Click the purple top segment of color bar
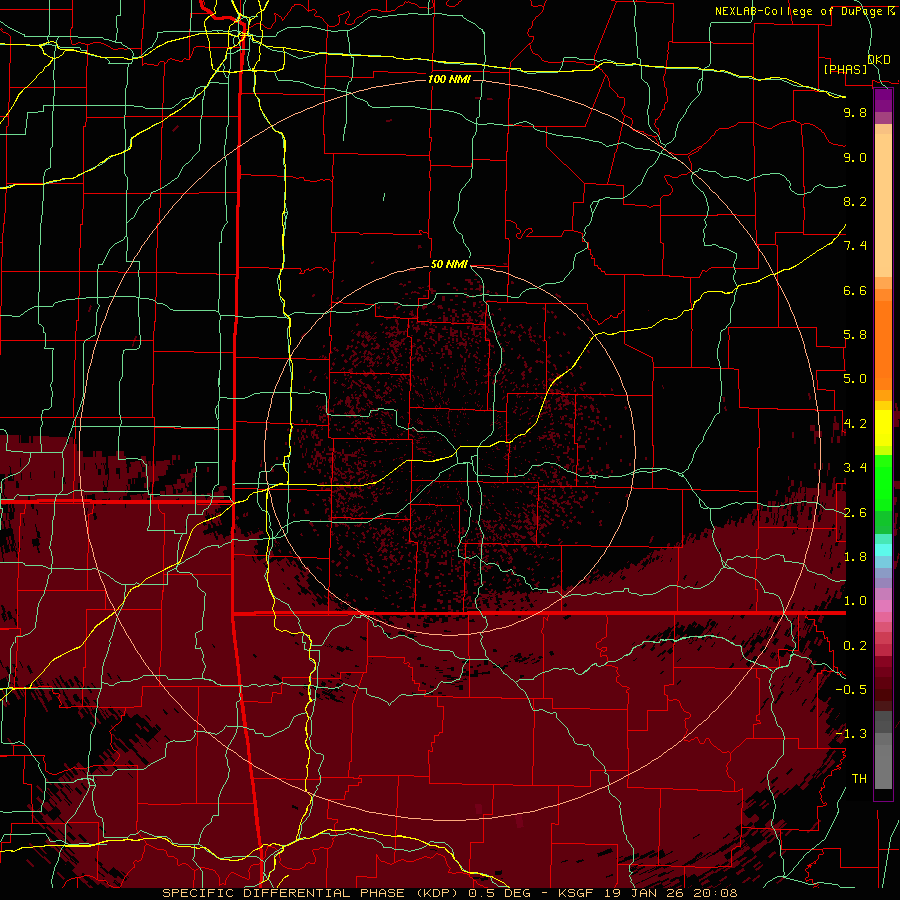Screen dimensions: 900x900 click(x=883, y=100)
